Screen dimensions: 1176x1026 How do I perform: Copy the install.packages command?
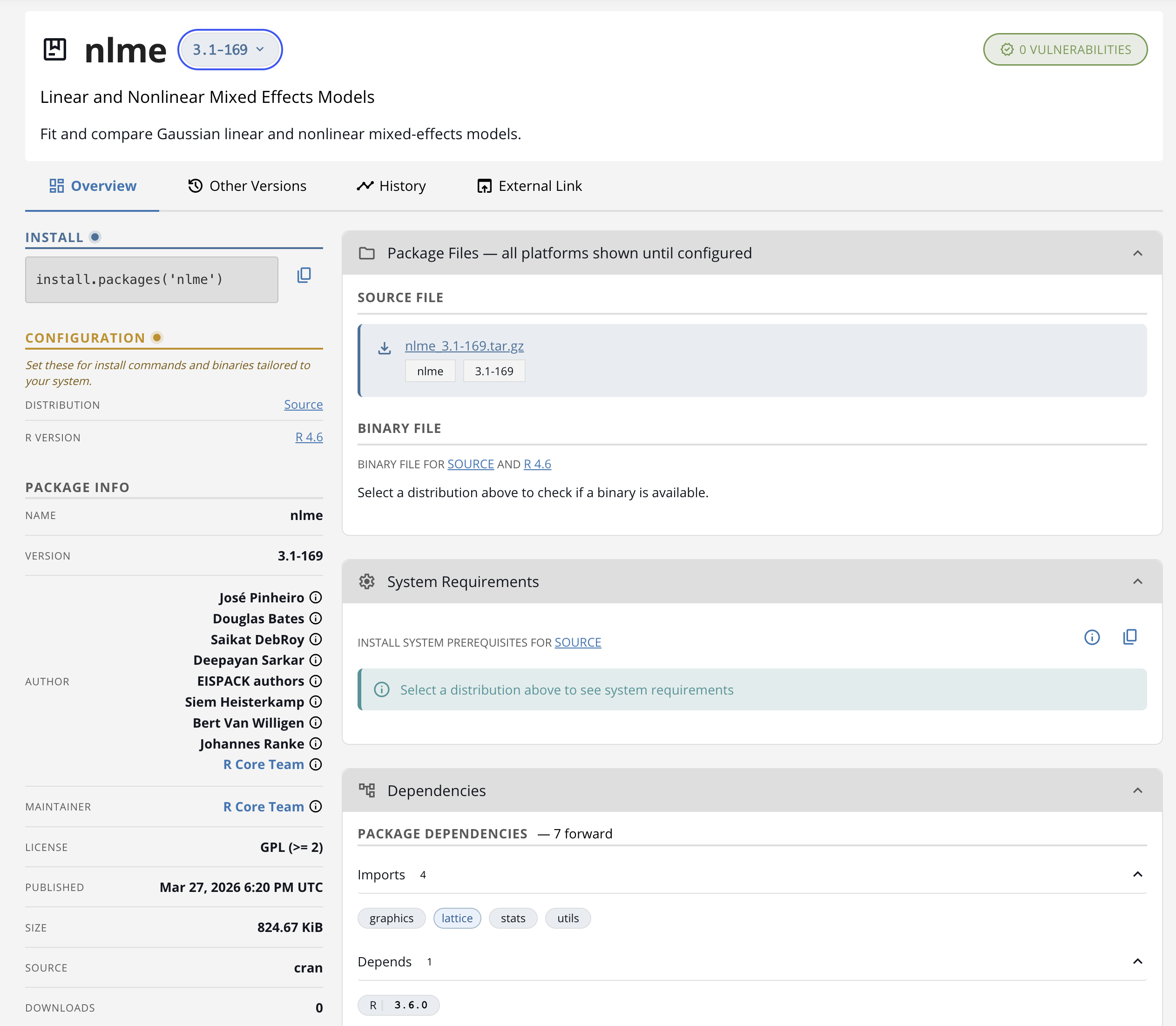coord(304,276)
